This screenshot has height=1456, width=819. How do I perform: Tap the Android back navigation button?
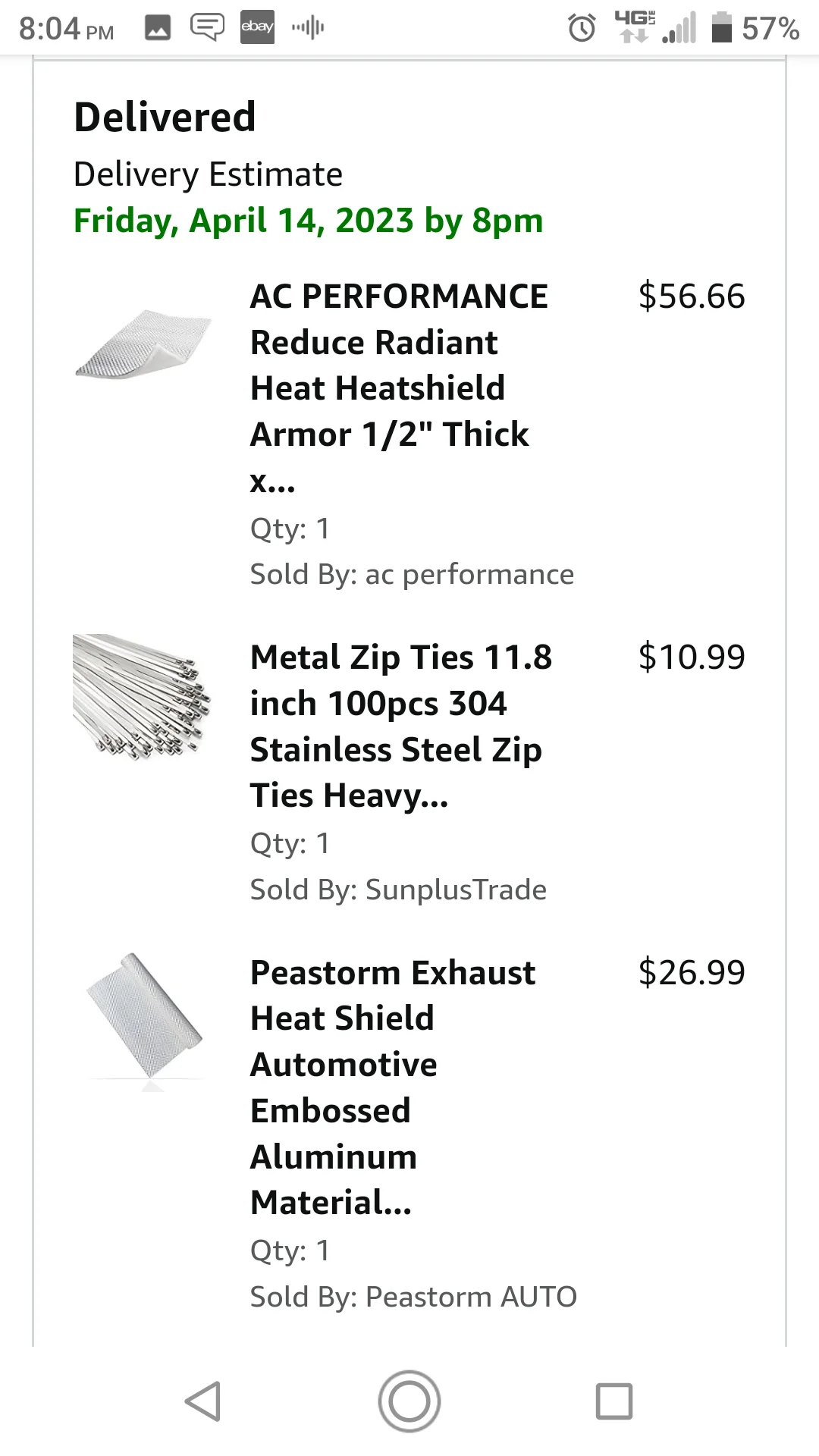(203, 1401)
